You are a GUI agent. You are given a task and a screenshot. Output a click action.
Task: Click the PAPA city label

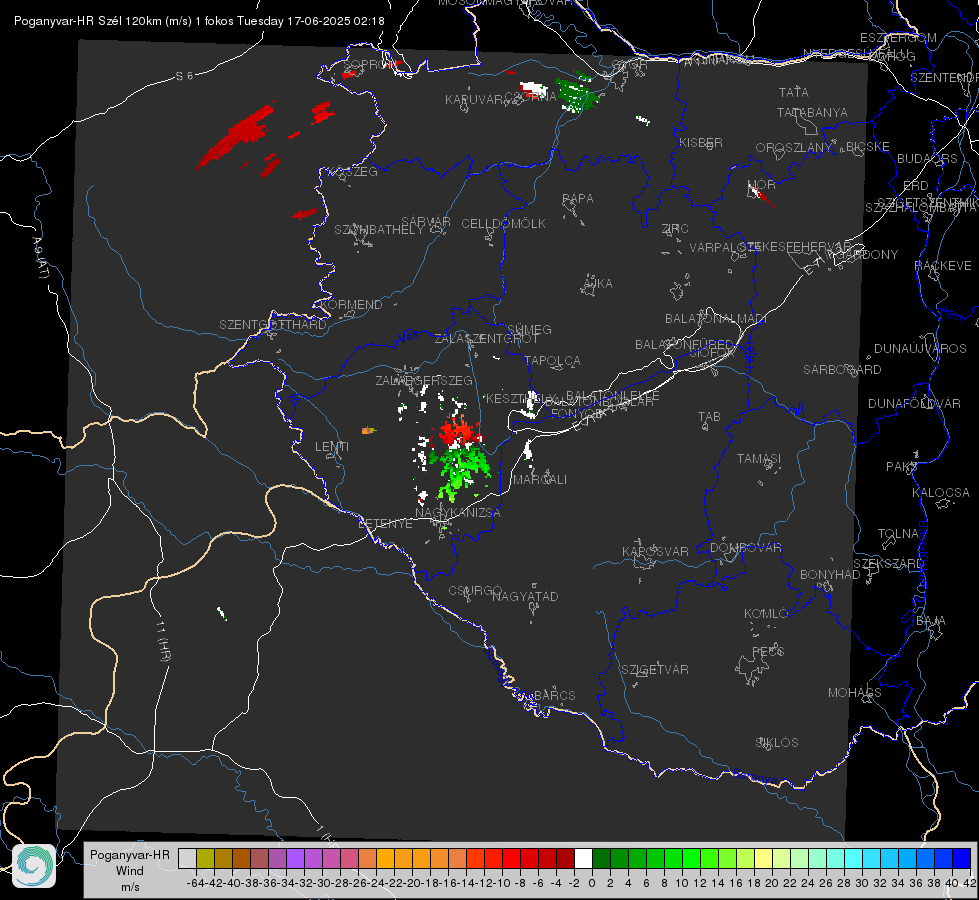[578, 199]
